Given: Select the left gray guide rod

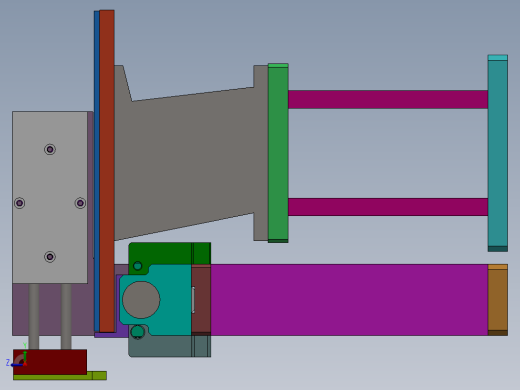Looking at the screenshot, I should click(x=34, y=317).
